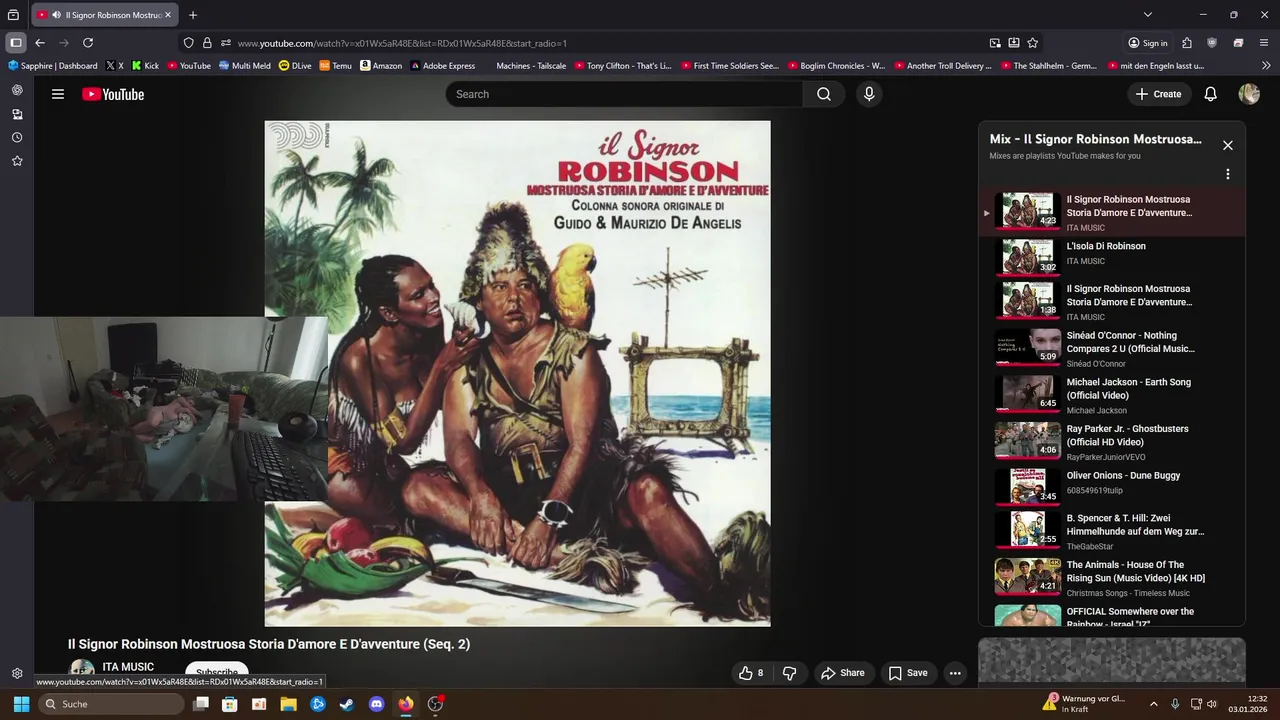Save video to a playlist
The width and height of the screenshot is (1280, 720).
[908, 673]
